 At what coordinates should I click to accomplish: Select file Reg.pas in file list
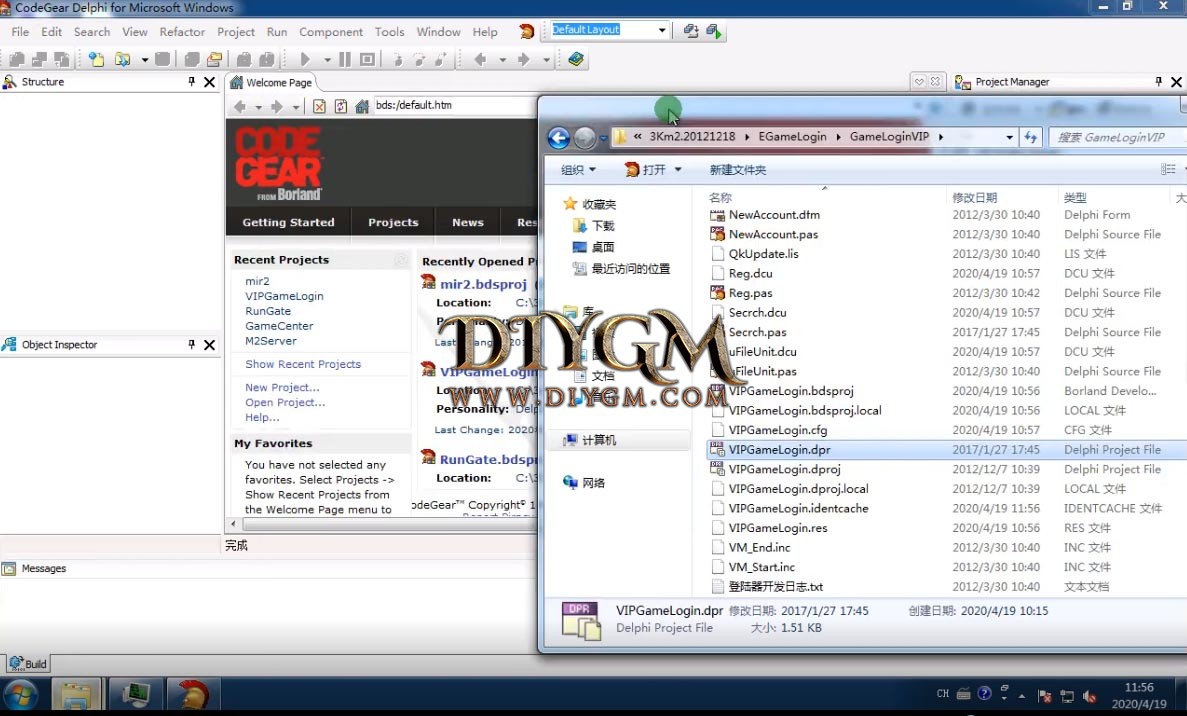[750, 293]
